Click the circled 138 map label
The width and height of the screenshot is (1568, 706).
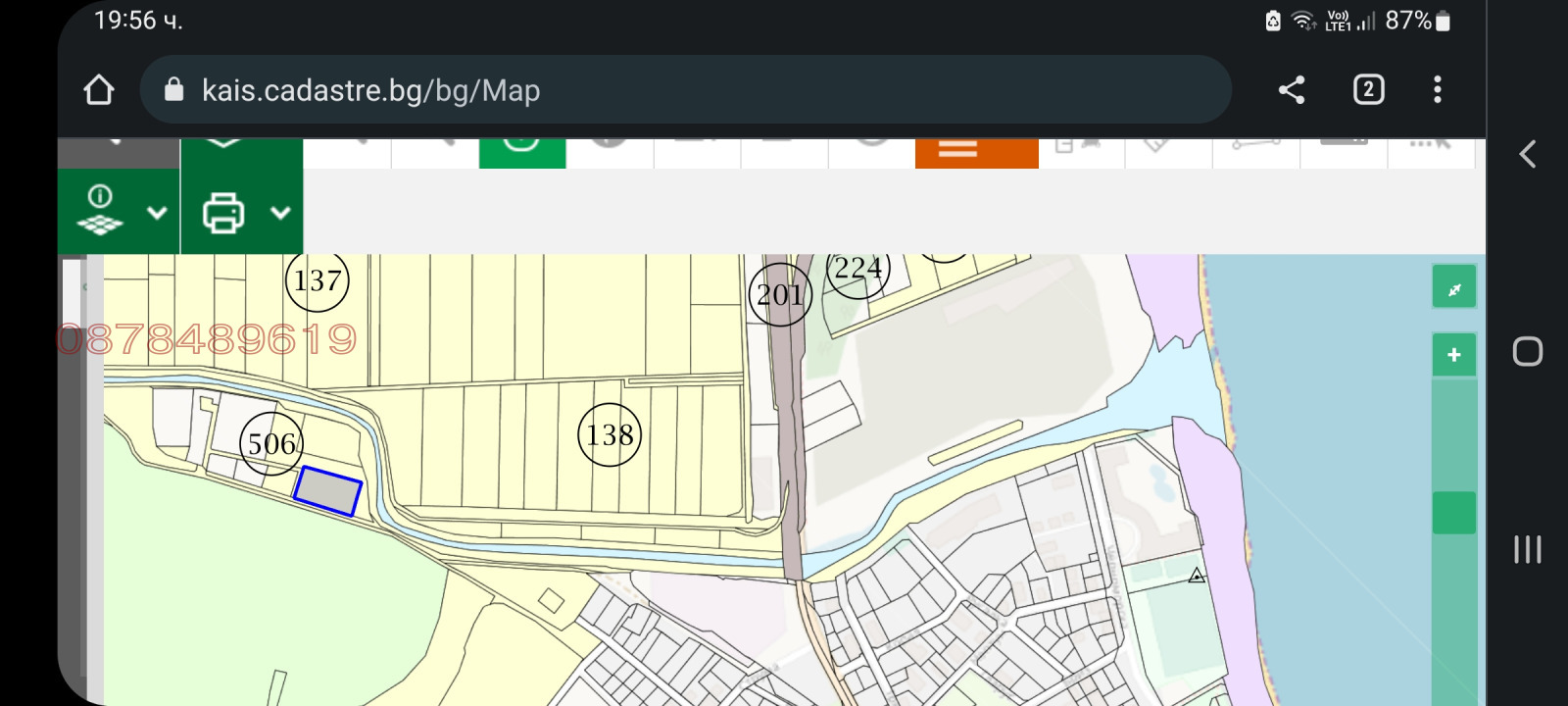point(610,434)
